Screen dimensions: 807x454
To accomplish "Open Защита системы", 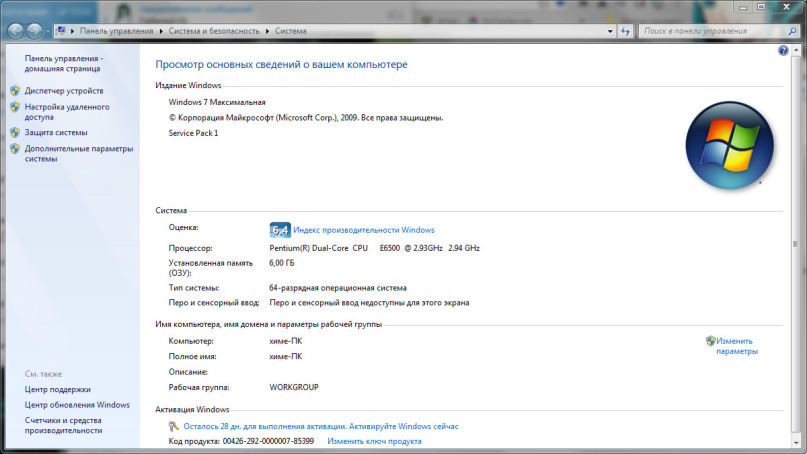I will (56, 132).
